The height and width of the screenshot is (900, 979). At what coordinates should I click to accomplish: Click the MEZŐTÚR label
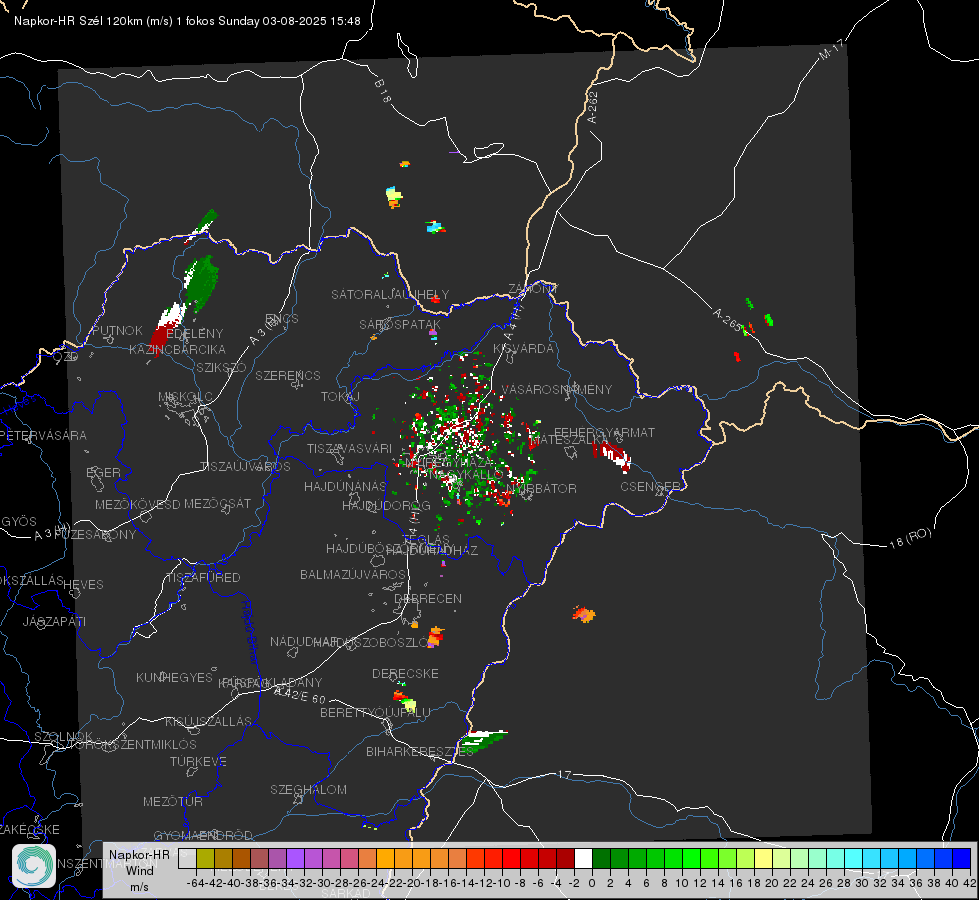[x=173, y=801]
